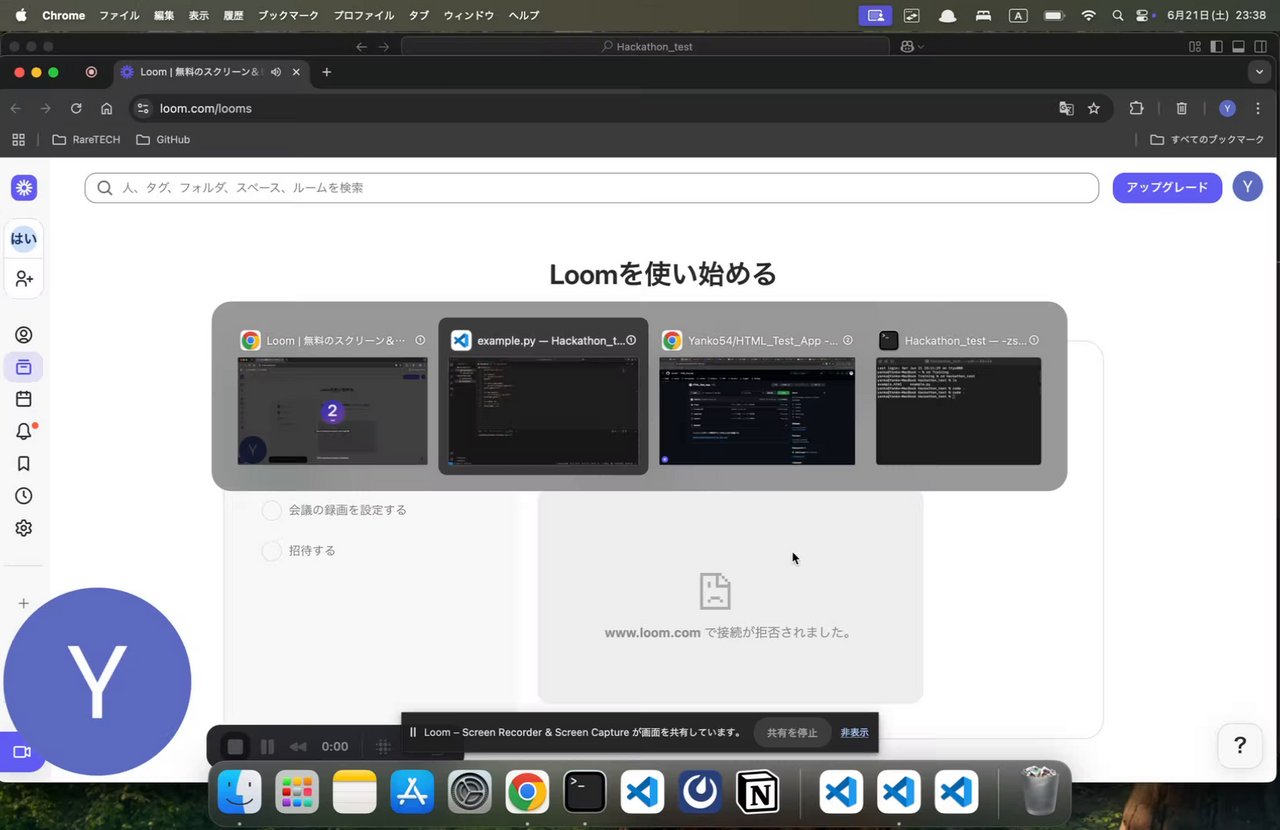Open the bookmarks bar apps grid
Viewport: 1280px width, 830px height.
coord(18,139)
